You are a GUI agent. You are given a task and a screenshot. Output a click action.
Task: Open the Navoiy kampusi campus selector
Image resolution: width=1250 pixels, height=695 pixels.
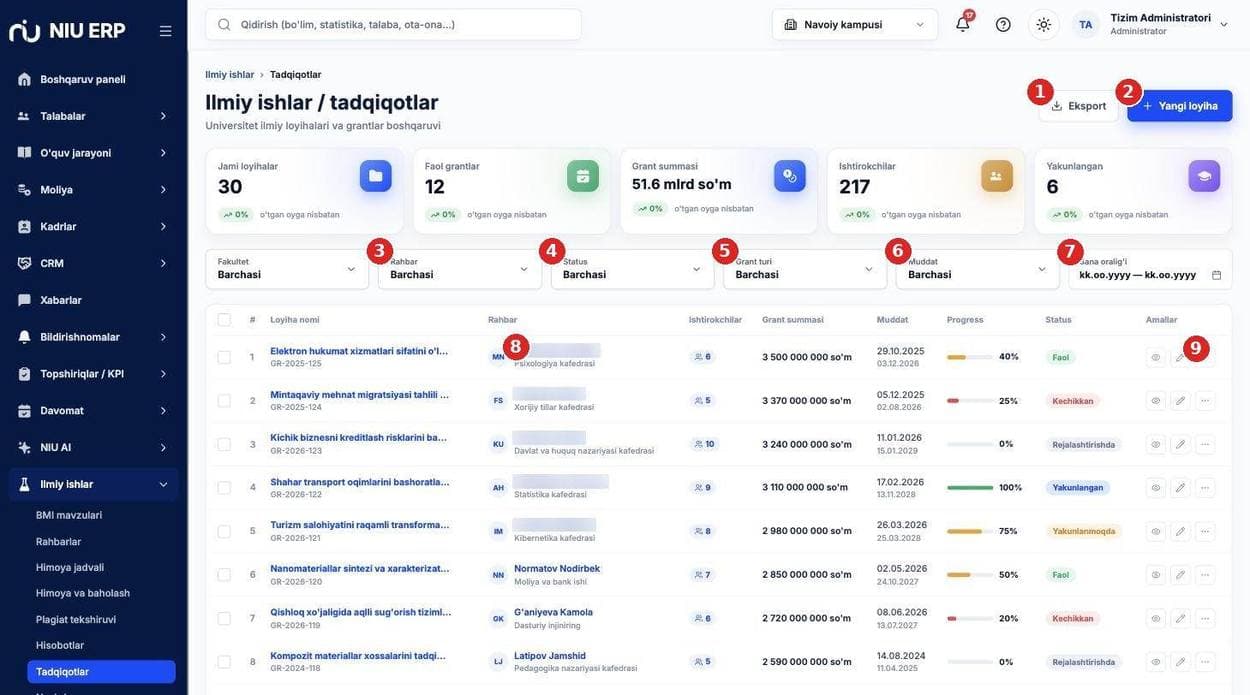tap(855, 24)
